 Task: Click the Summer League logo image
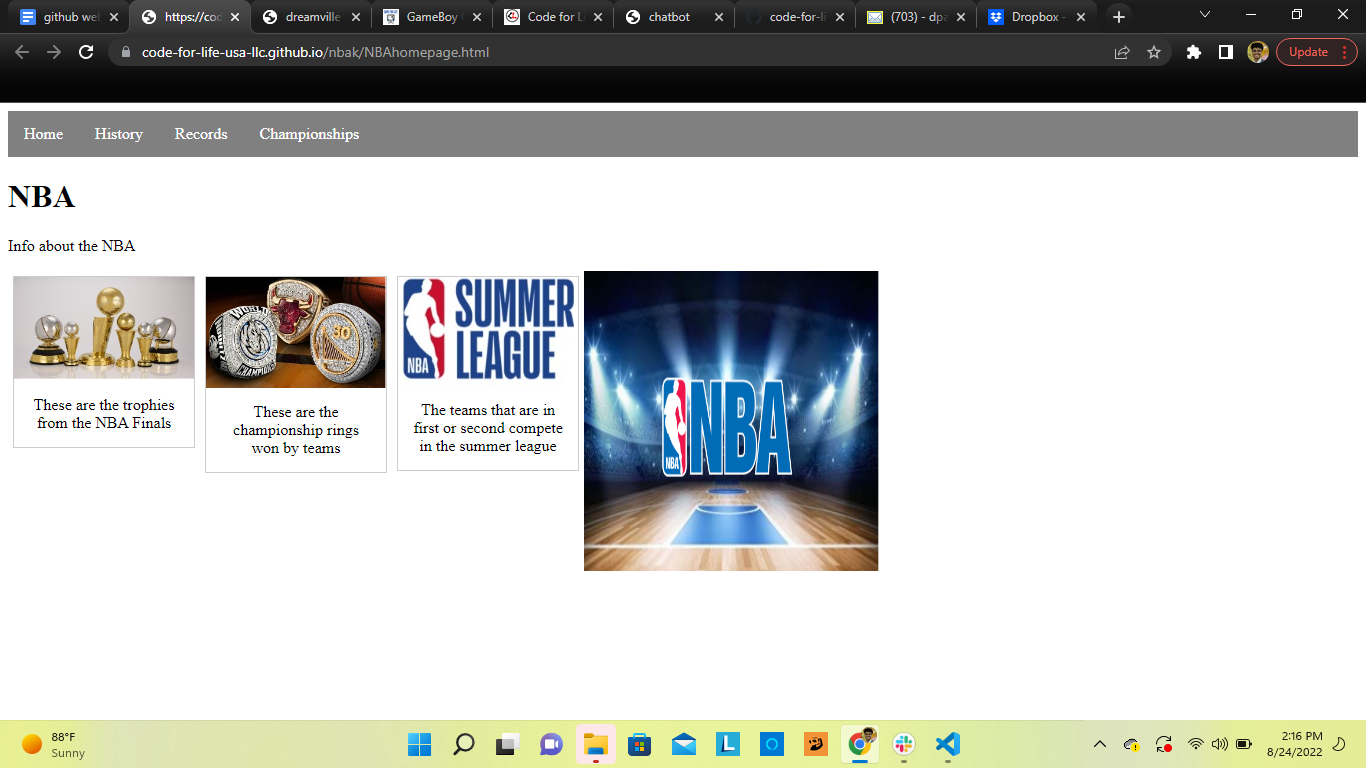pyautogui.click(x=488, y=330)
